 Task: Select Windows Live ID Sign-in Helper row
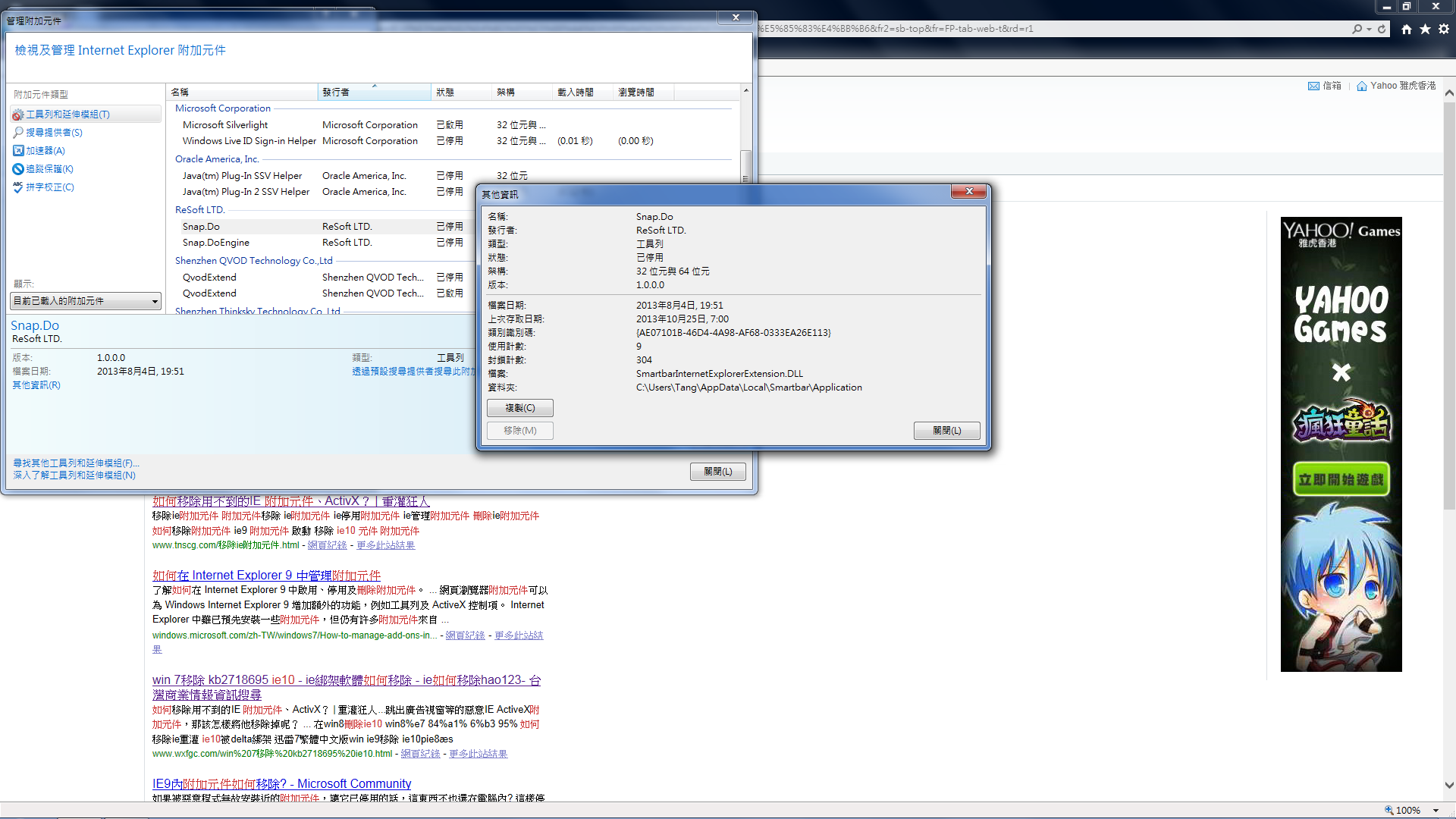(x=453, y=141)
